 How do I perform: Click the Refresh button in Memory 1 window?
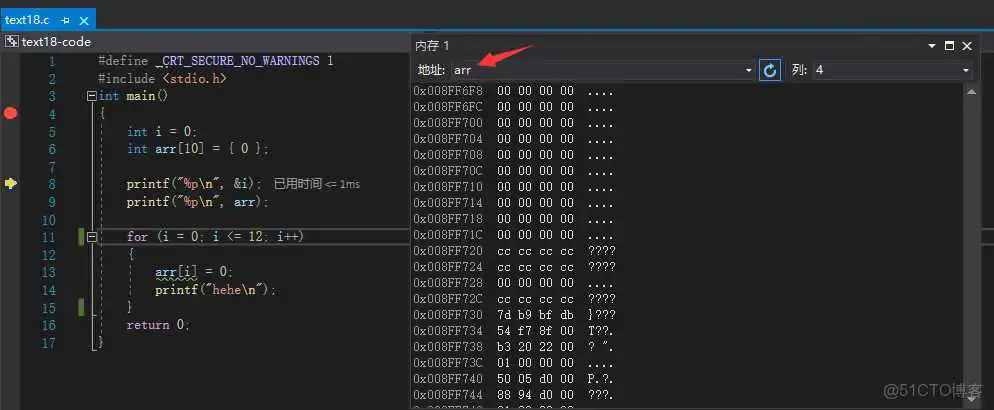click(x=770, y=70)
